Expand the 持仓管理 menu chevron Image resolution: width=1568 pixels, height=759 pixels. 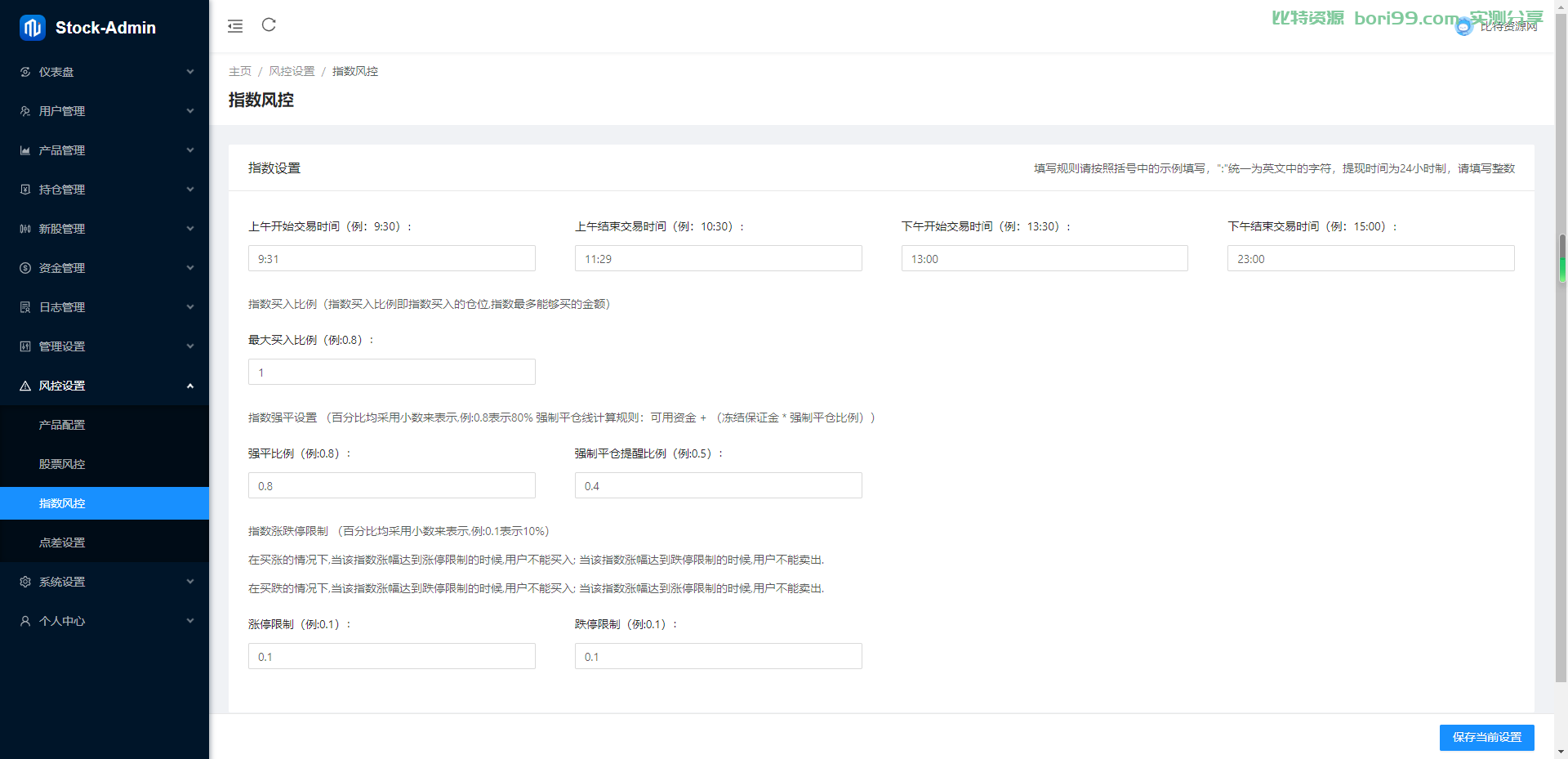click(190, 190)
